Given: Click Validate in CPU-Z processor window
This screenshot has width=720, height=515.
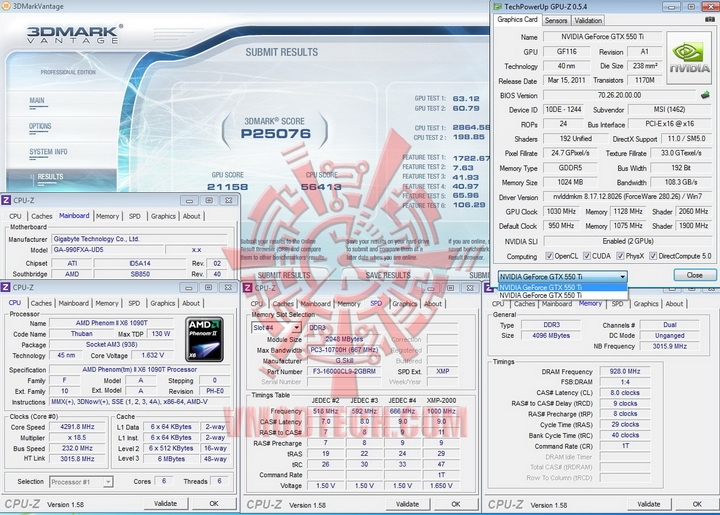Looking at the screenshot, I should (x=165, y=504).
